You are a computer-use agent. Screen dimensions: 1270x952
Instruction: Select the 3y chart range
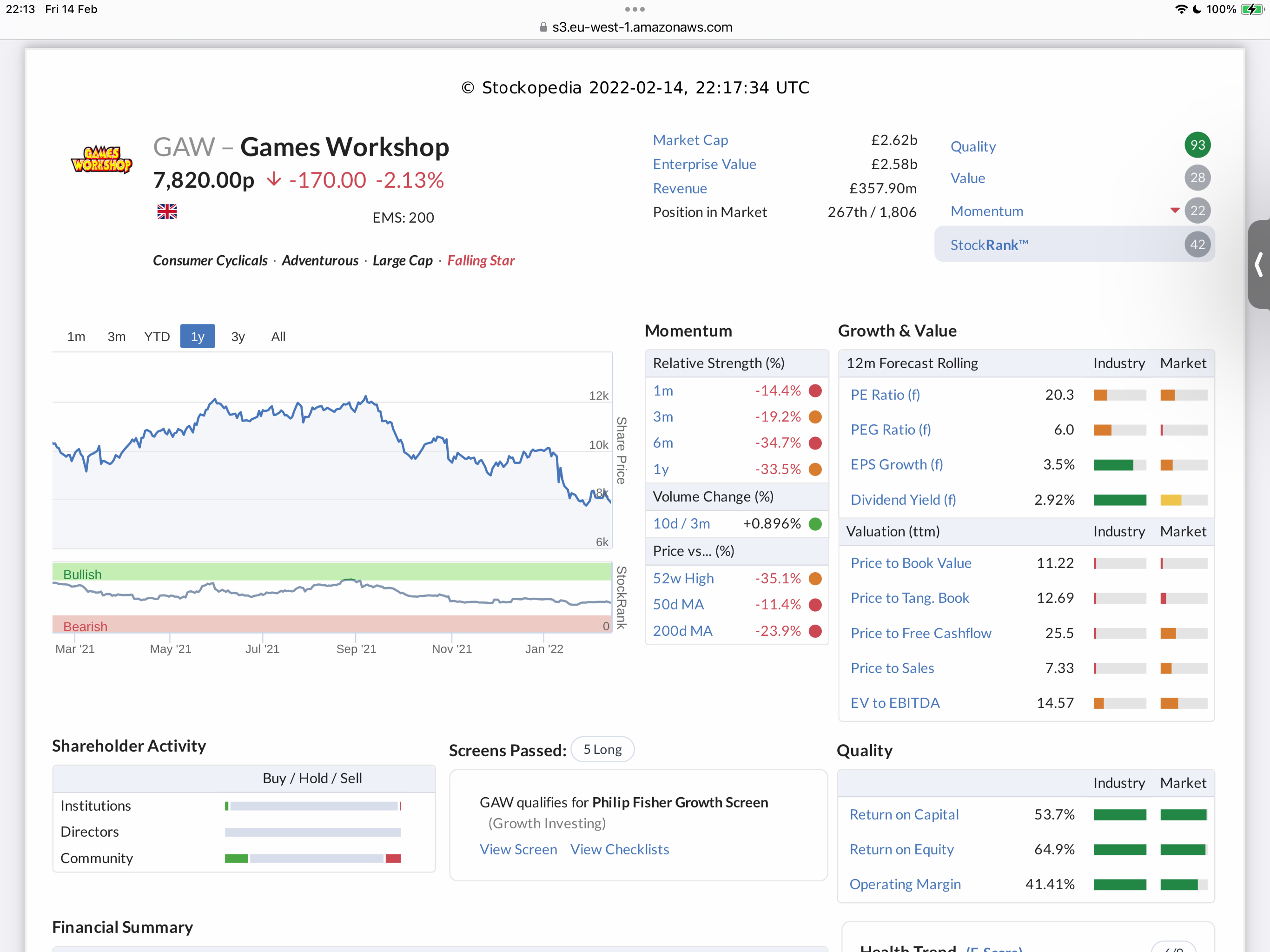pos(238,337)
